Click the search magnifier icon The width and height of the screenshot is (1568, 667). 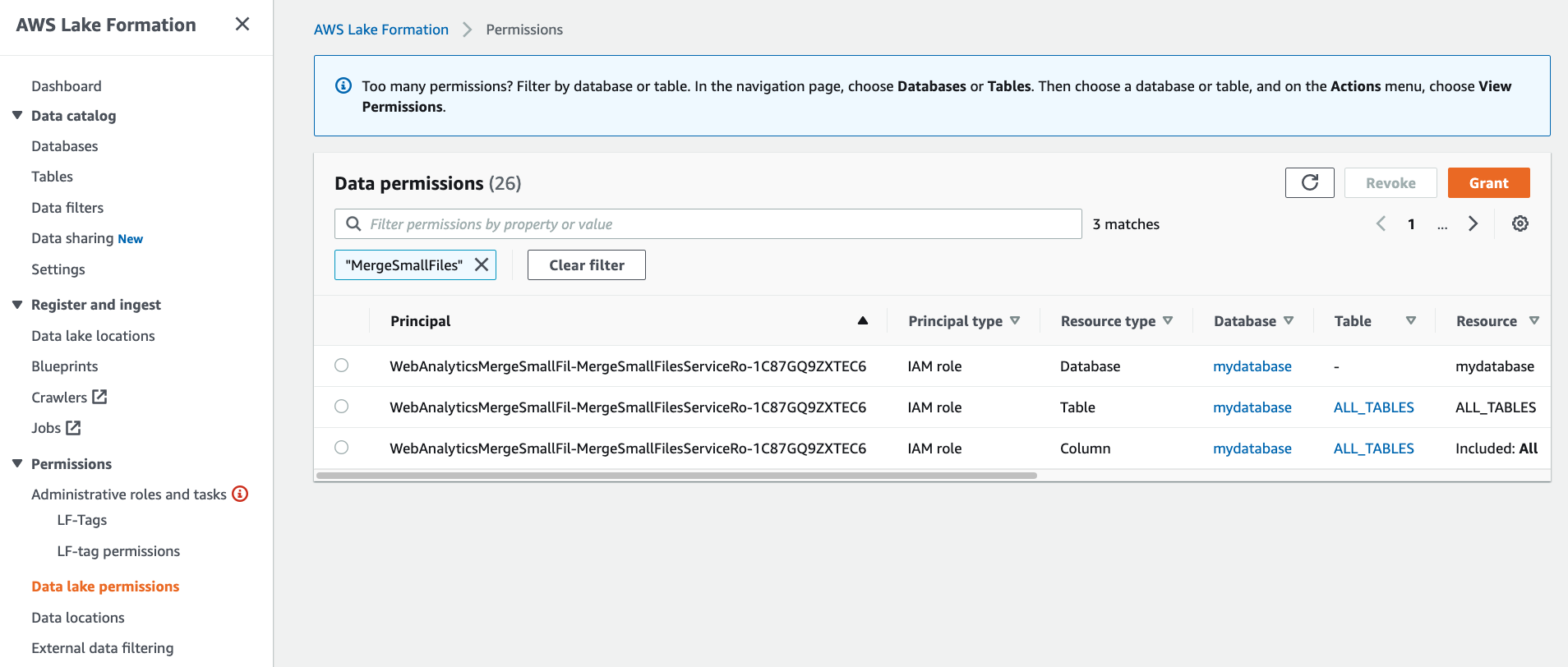(353, 223)
